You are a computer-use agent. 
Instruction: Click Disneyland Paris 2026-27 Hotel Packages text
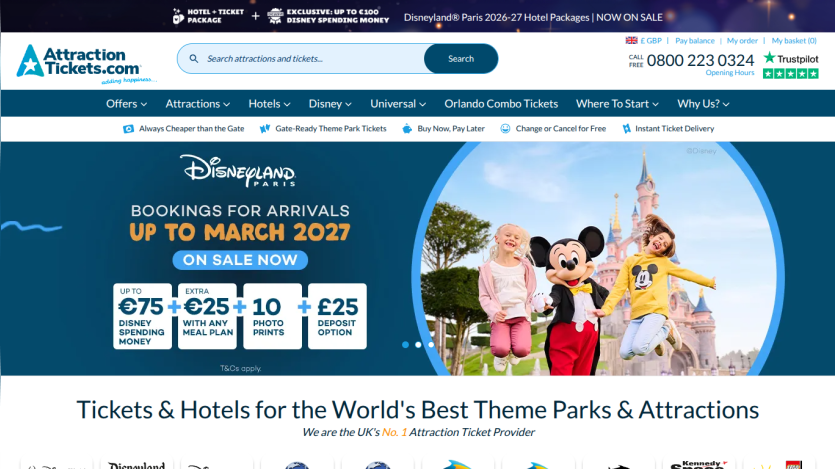click(496, 17)
